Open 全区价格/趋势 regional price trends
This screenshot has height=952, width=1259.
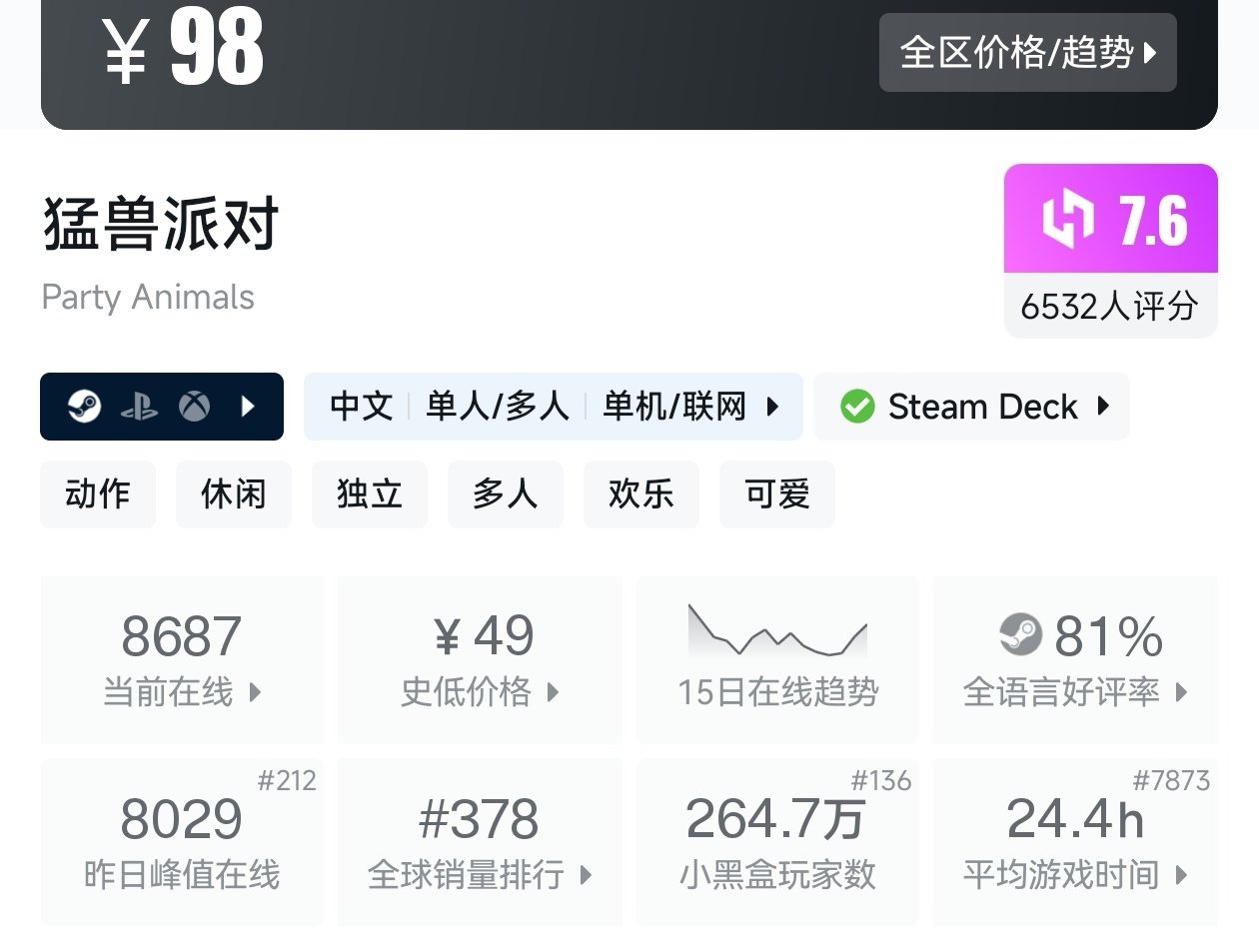[1027, 52]
